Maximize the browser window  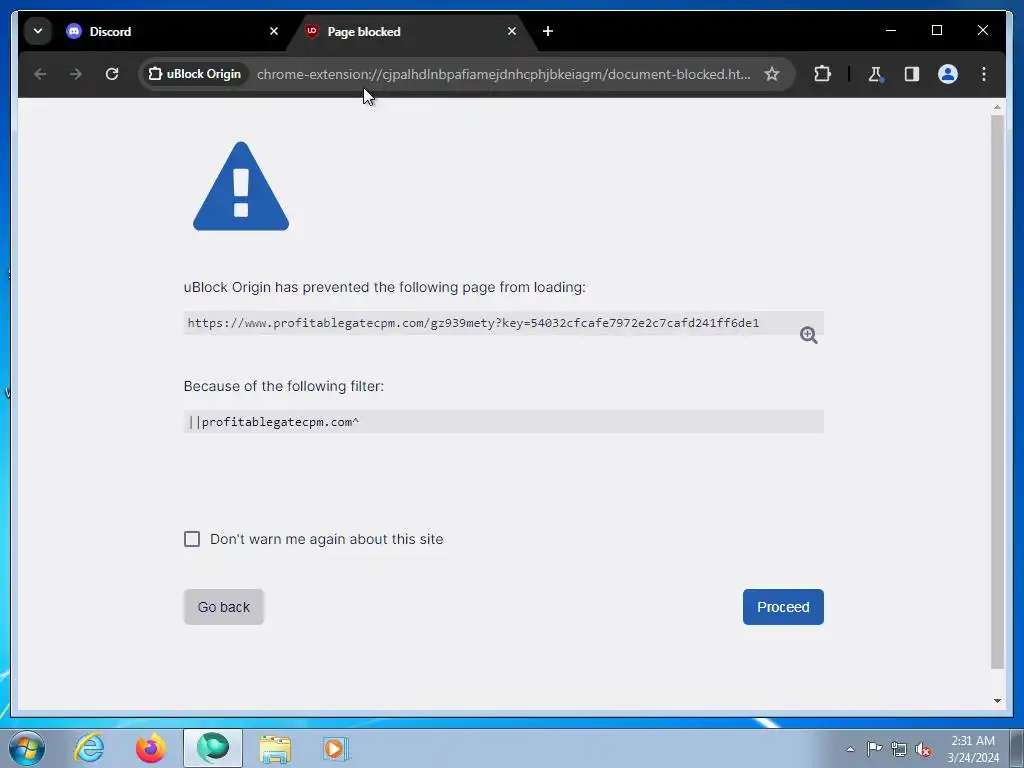coord(936,30)
